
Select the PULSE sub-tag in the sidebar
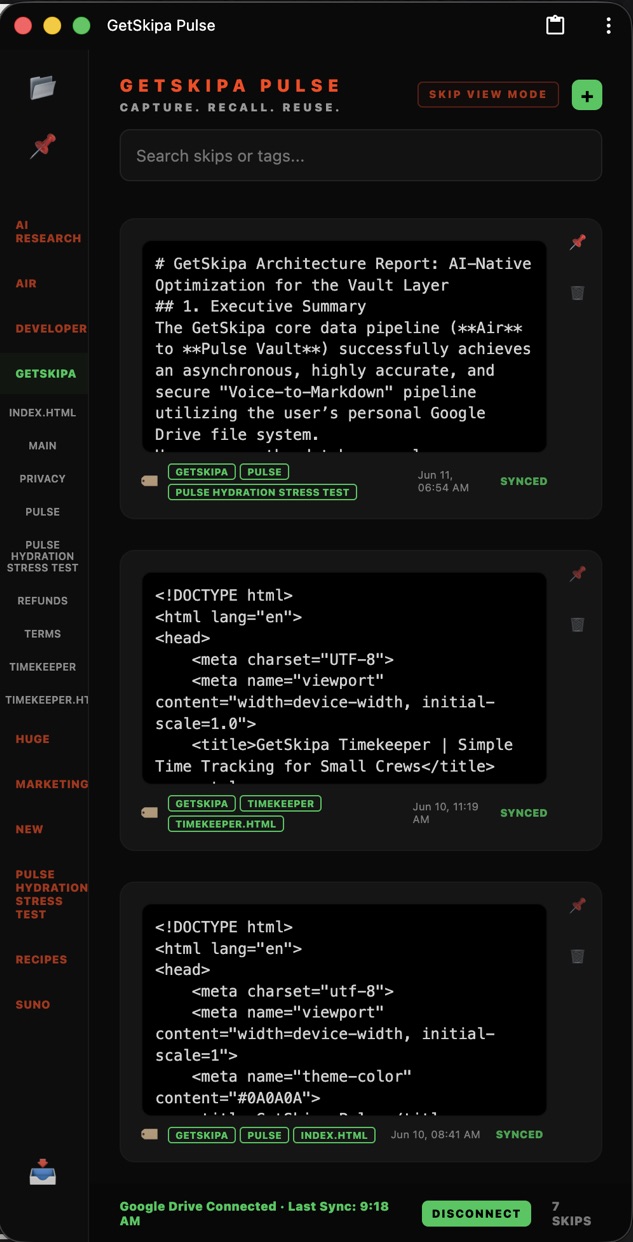[43, 512]
